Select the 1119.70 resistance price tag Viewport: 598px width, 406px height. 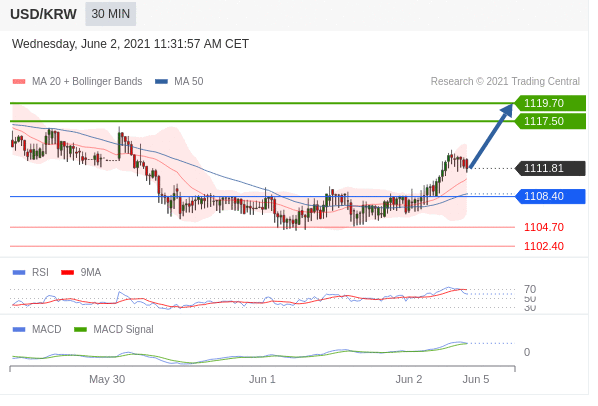tap(550, 103)
